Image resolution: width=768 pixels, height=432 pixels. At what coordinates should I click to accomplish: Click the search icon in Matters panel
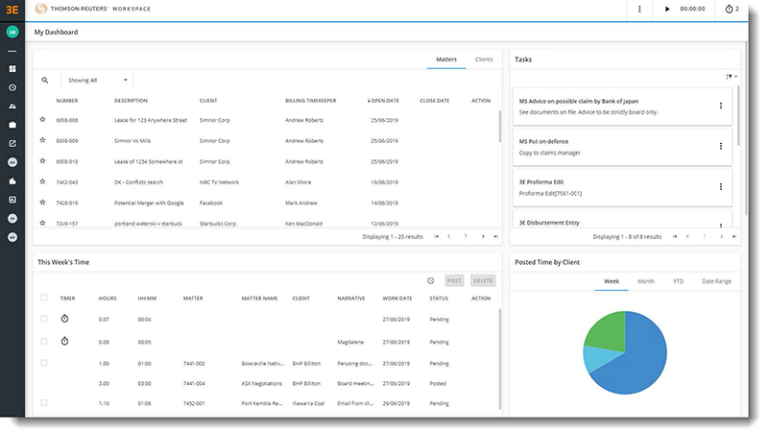(x=45, y=80)
